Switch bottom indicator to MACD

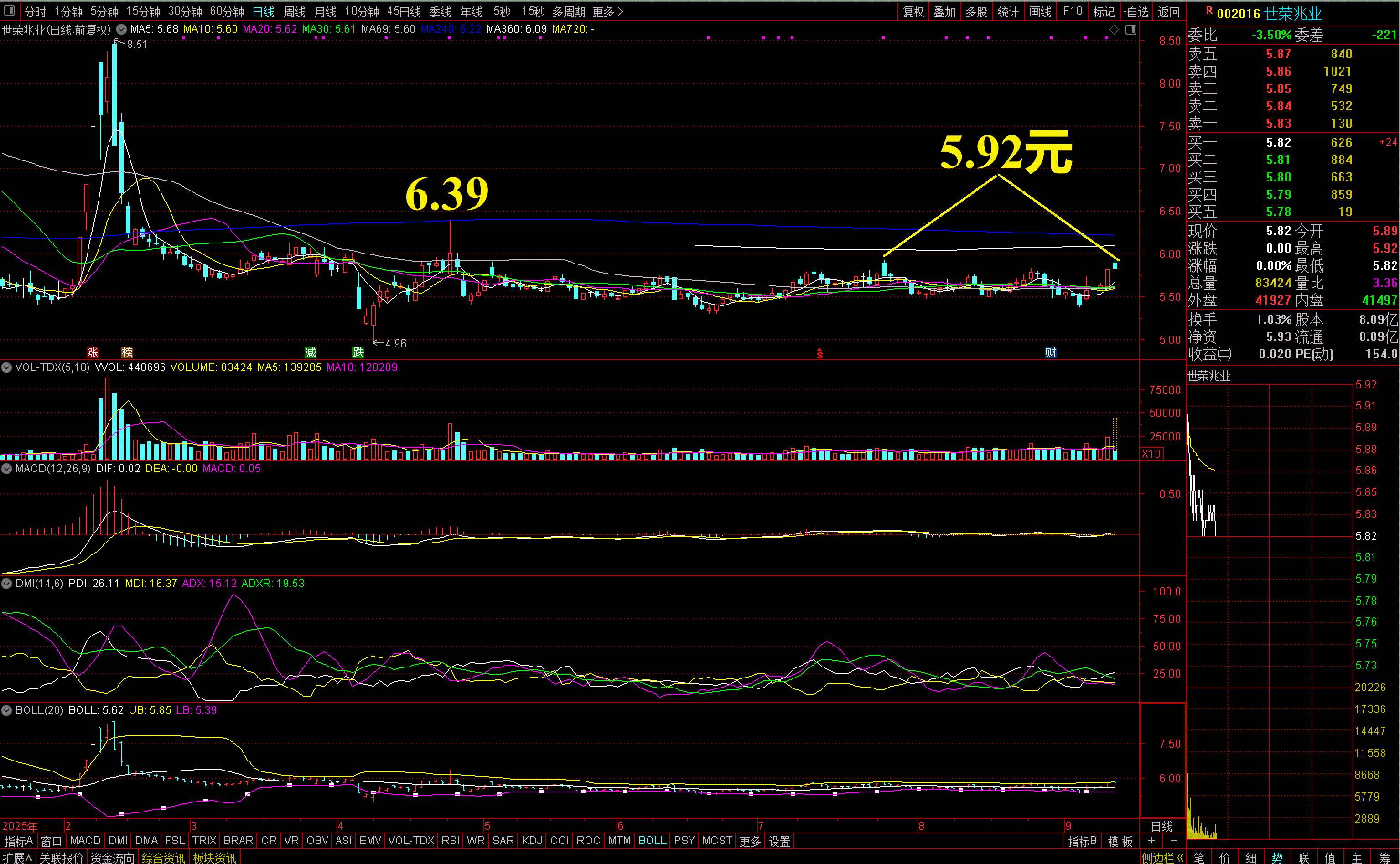[x=85, y=841]
